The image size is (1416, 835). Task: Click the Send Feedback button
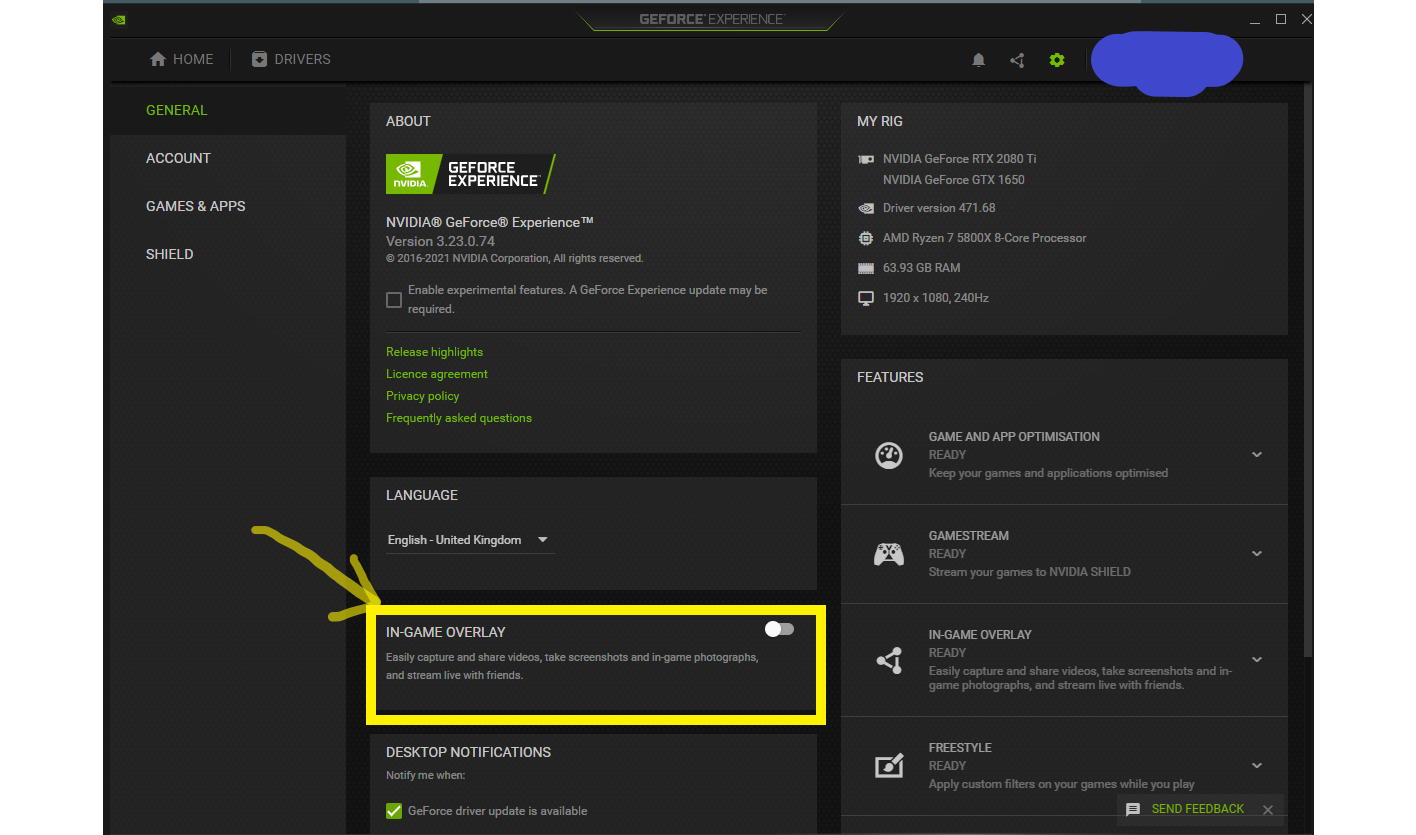coord(1186,809)
